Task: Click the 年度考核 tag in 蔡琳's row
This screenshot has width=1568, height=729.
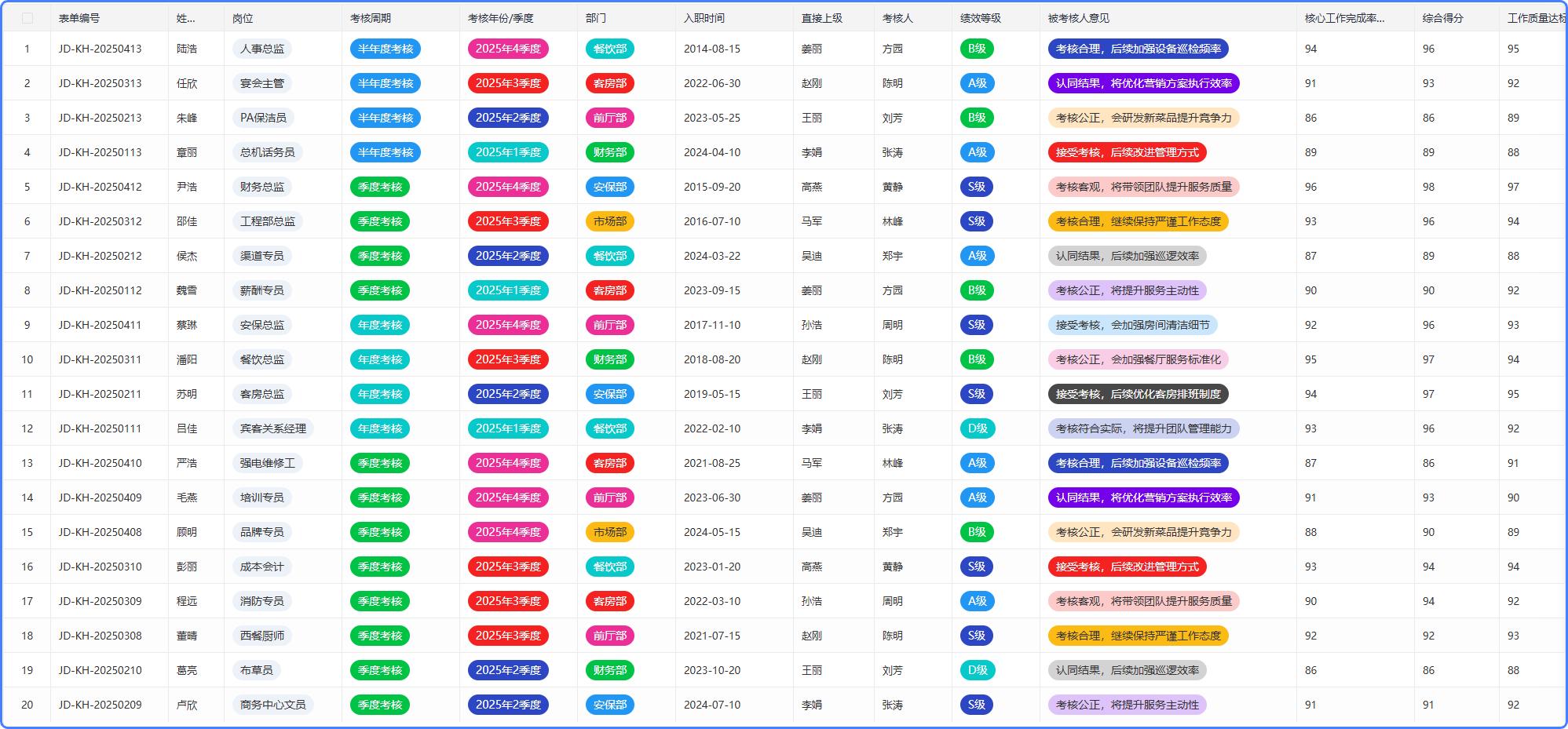Action: coord(380,325)
